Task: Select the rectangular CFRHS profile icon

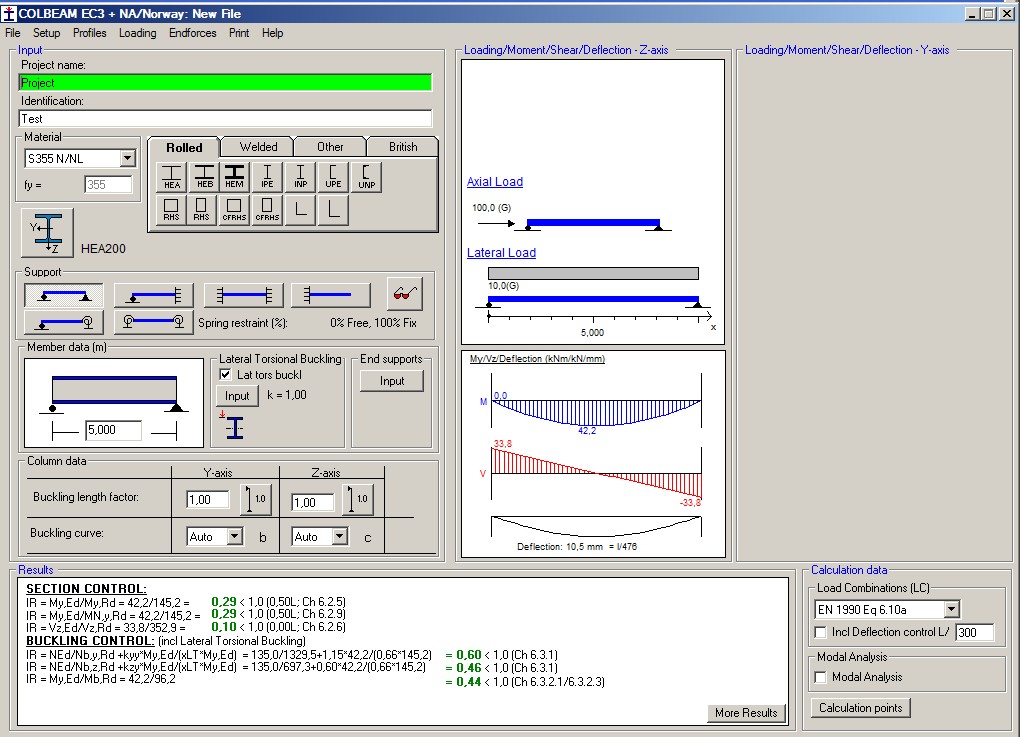Action: point(267,210)
